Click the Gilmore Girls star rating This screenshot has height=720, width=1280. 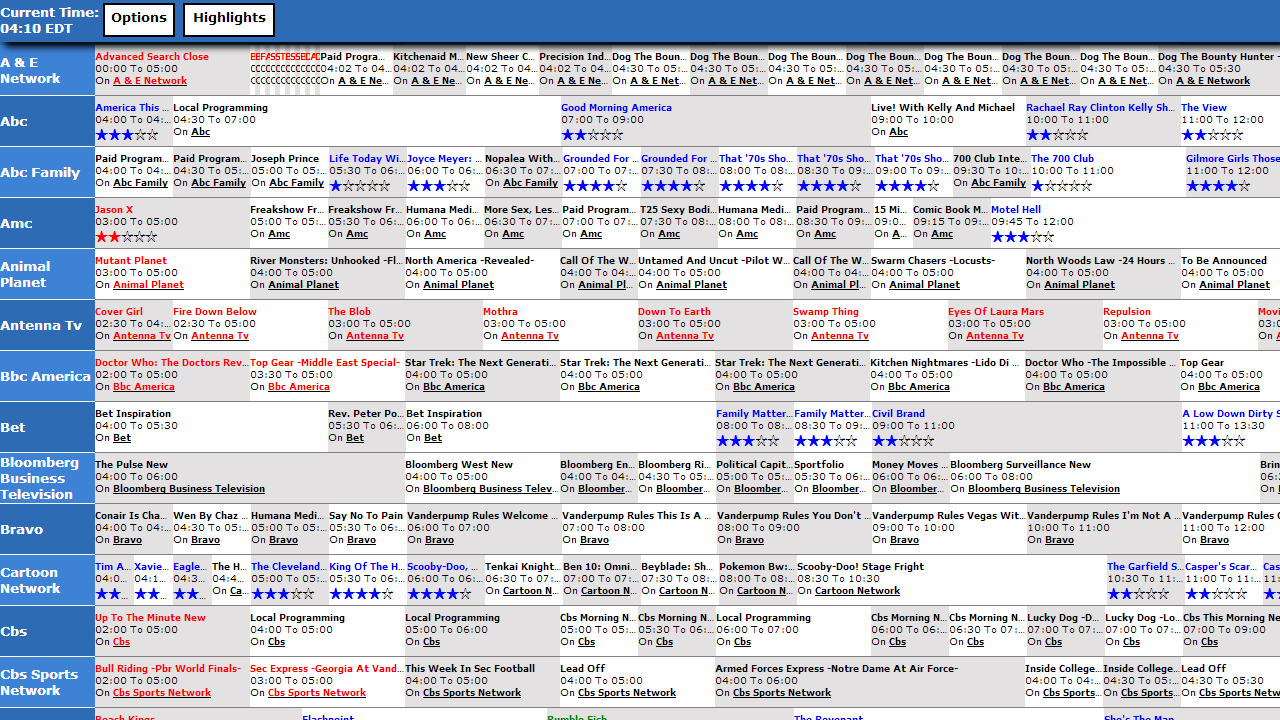1218,186
